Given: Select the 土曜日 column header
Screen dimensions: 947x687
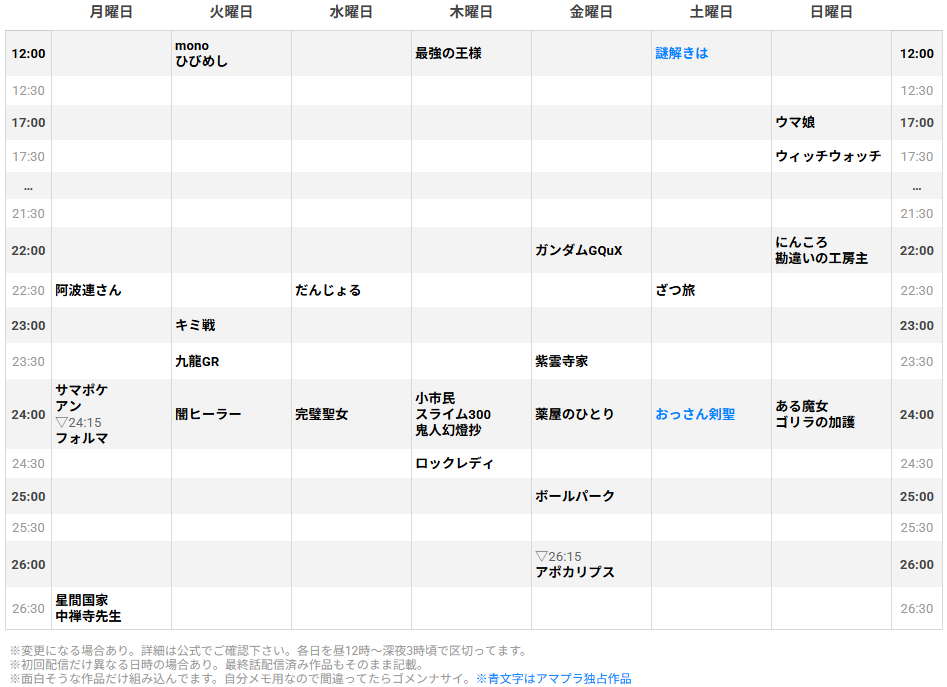Looking at the screenshot, I should click(711, 12).
